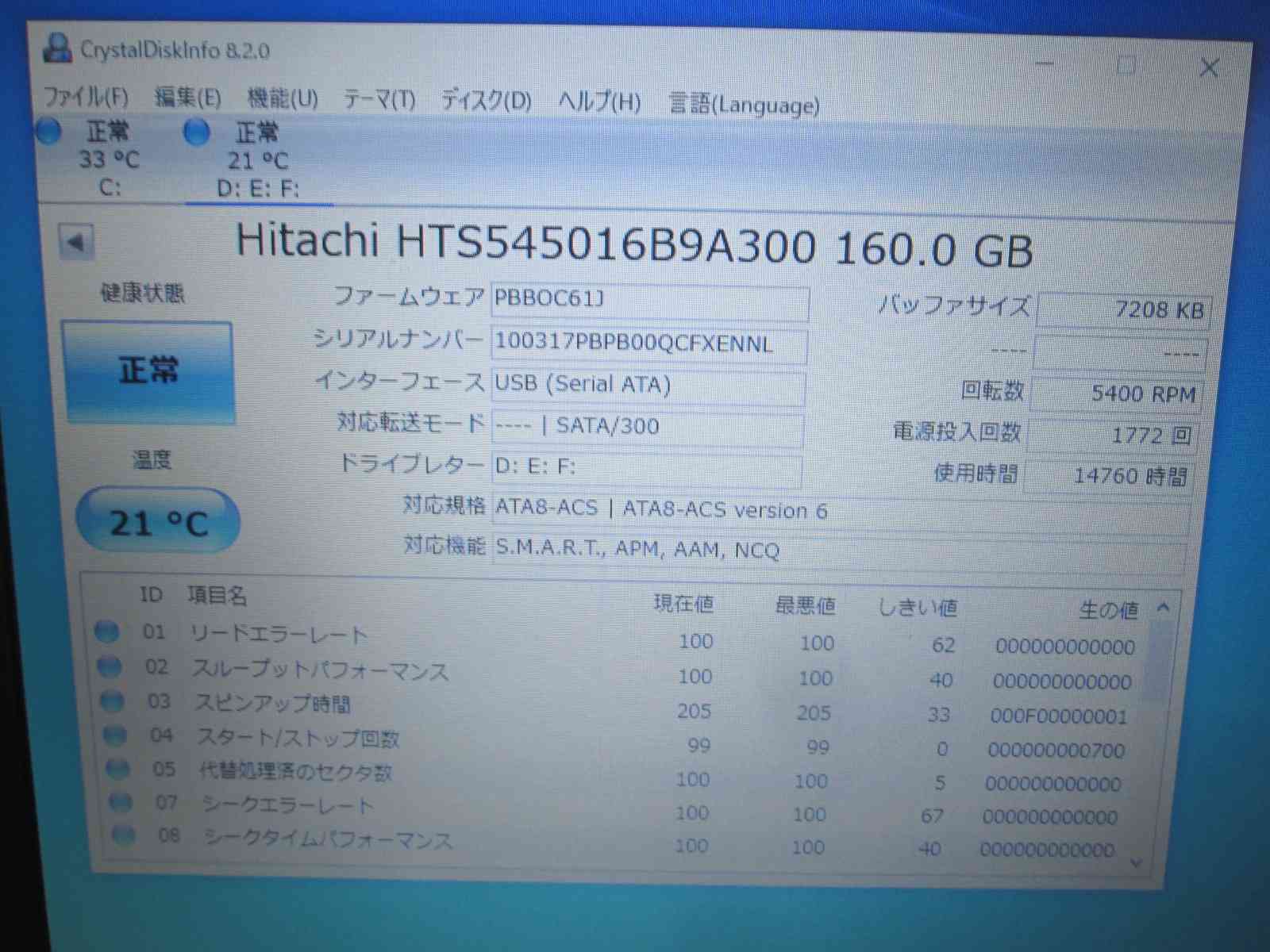This screenshot has width=1270, height=952.
Task: Open the ディスク(D) menu
Action: (x=486, y=101)
